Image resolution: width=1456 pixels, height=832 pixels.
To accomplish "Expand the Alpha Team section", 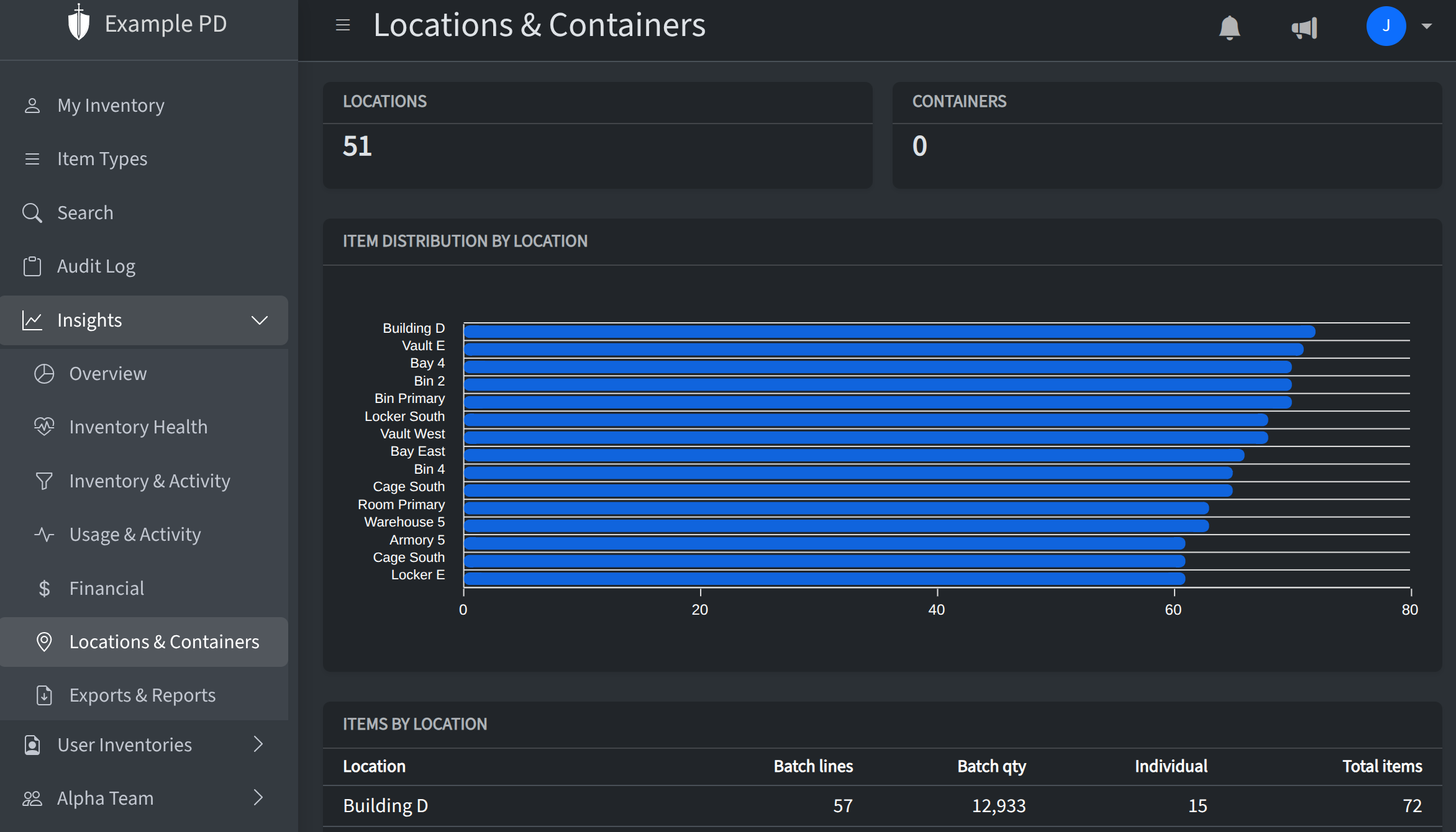I will point(259,798).
